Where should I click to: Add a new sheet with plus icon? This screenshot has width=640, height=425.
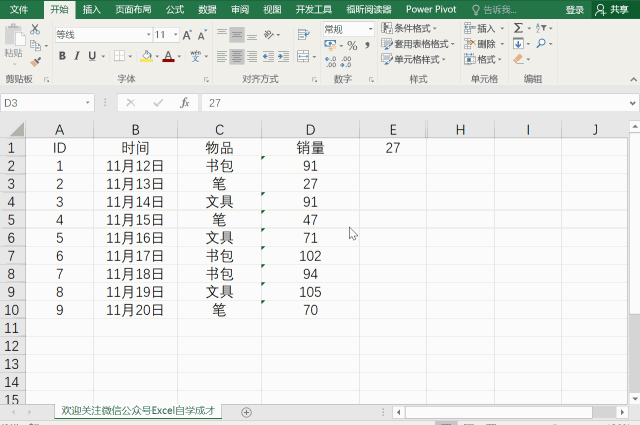246,412
